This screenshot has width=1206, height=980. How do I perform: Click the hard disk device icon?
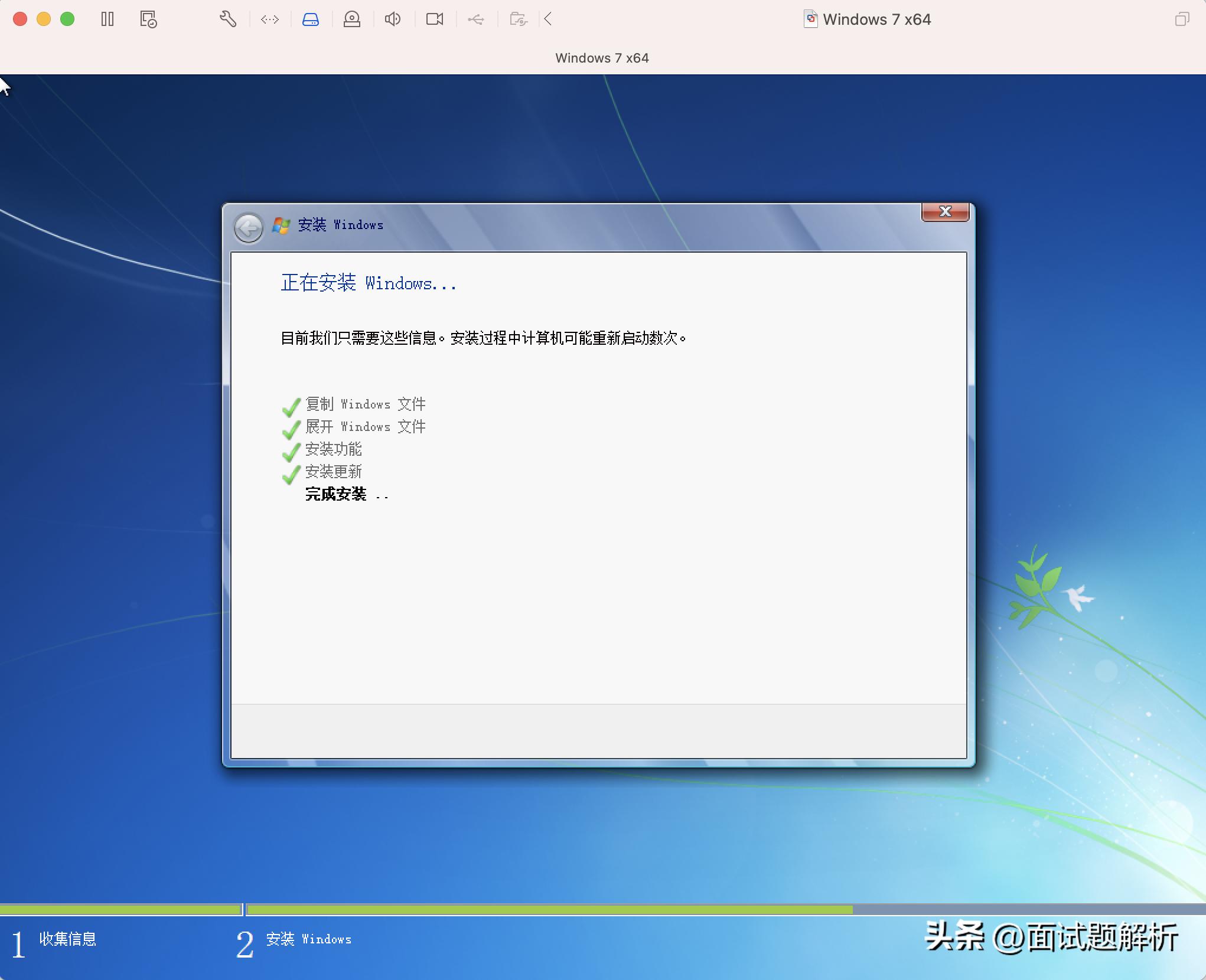click(311, 19)
